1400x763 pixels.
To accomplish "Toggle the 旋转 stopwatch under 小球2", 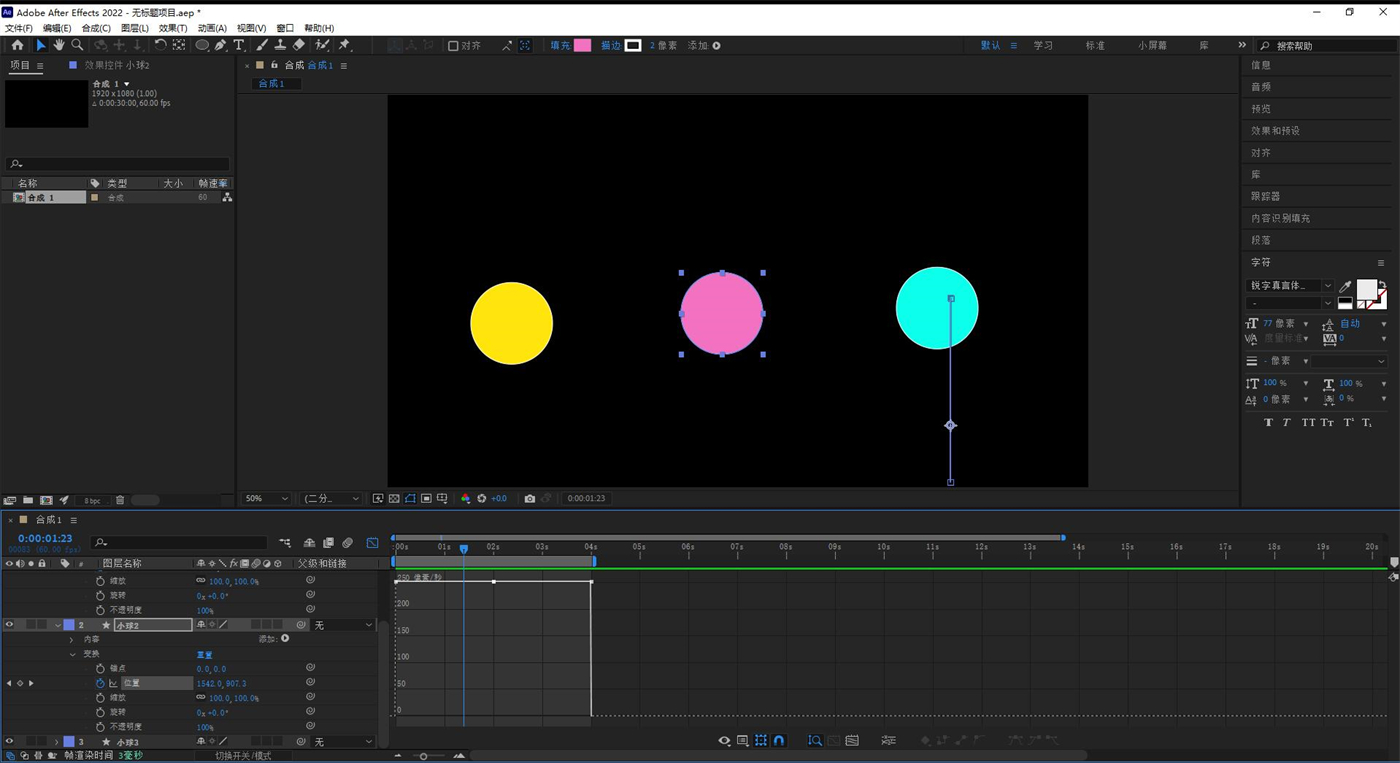I will 100,712.
